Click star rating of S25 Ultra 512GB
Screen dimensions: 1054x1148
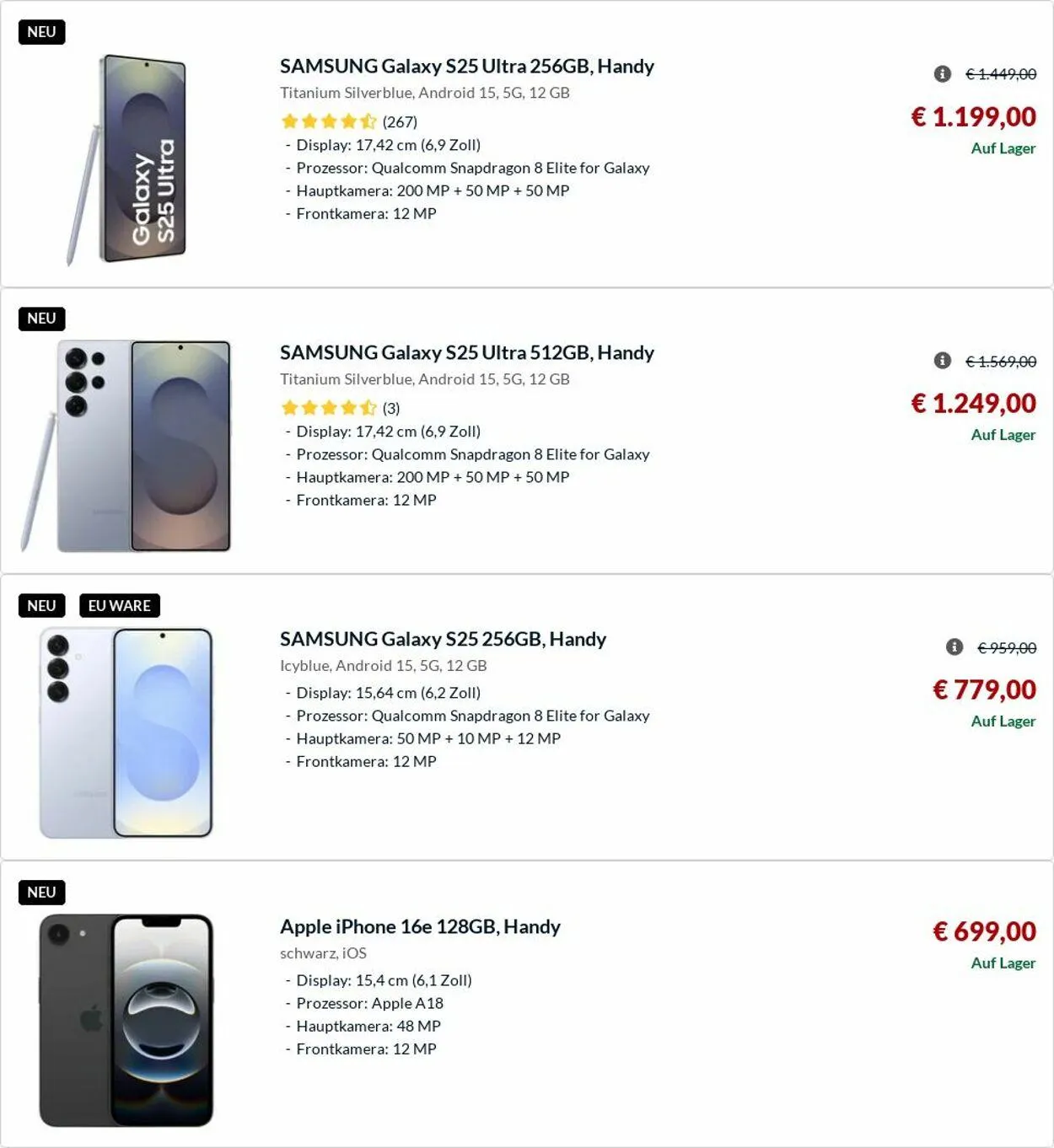329,408
